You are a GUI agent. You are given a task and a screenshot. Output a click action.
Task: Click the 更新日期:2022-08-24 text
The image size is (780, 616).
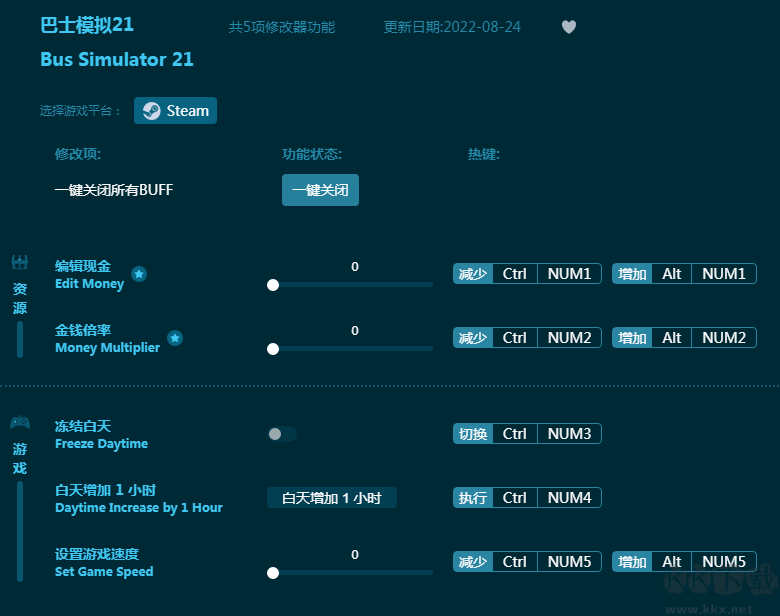pos(452,27)
